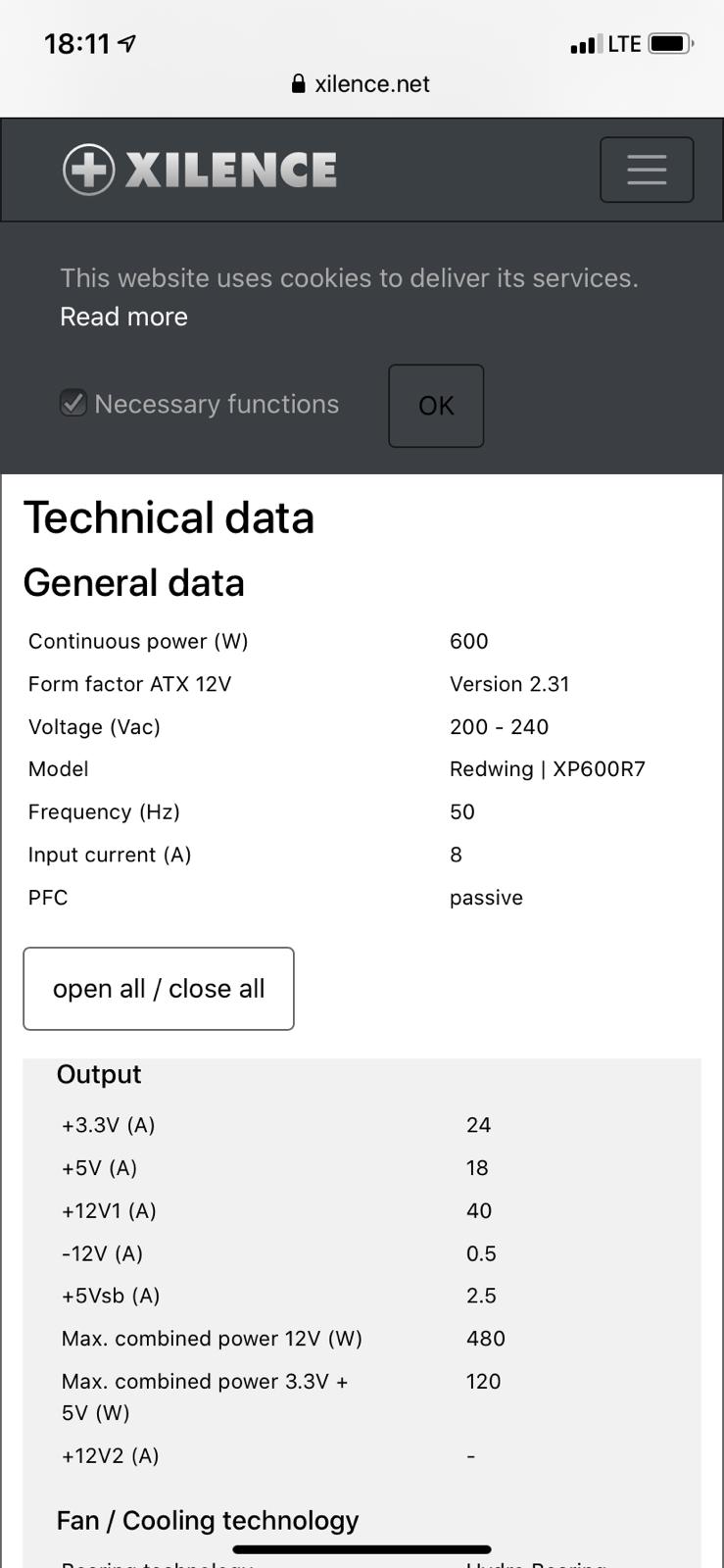Open the hamburger navigation menu

[647, 170]
